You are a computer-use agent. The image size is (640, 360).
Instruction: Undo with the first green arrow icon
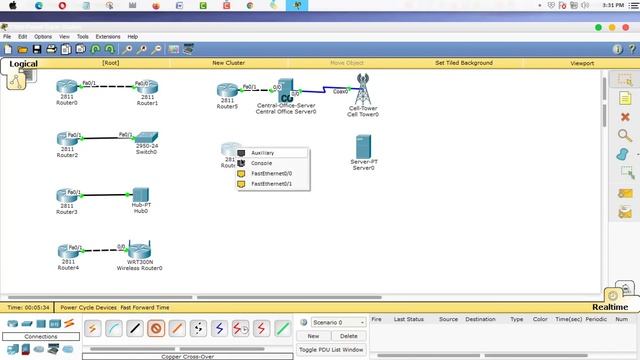(95, 49)
